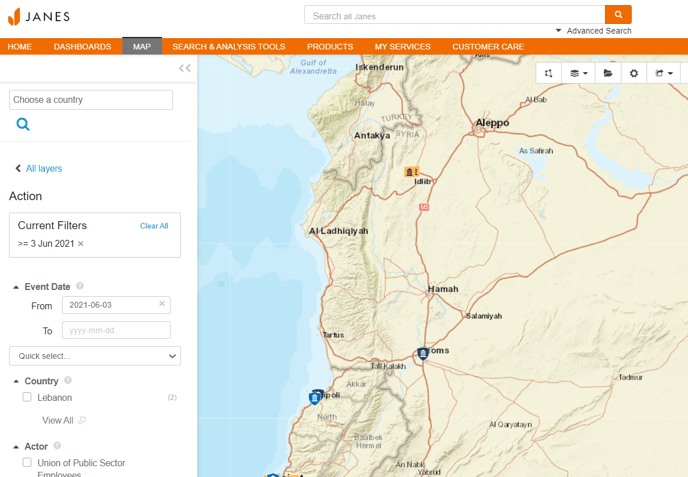Image resolution: width=688 pixels, height=477 pixels.
Task: Click the All layers link
Action: (x=44, y=169)
